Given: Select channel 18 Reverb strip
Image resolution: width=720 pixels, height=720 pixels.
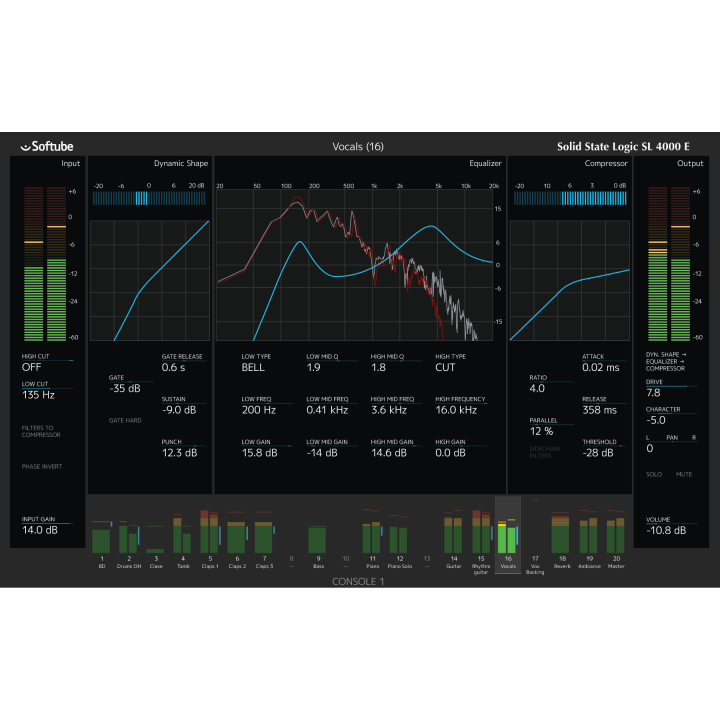Looking at the screenshot, I should click(x=562, y=540).
